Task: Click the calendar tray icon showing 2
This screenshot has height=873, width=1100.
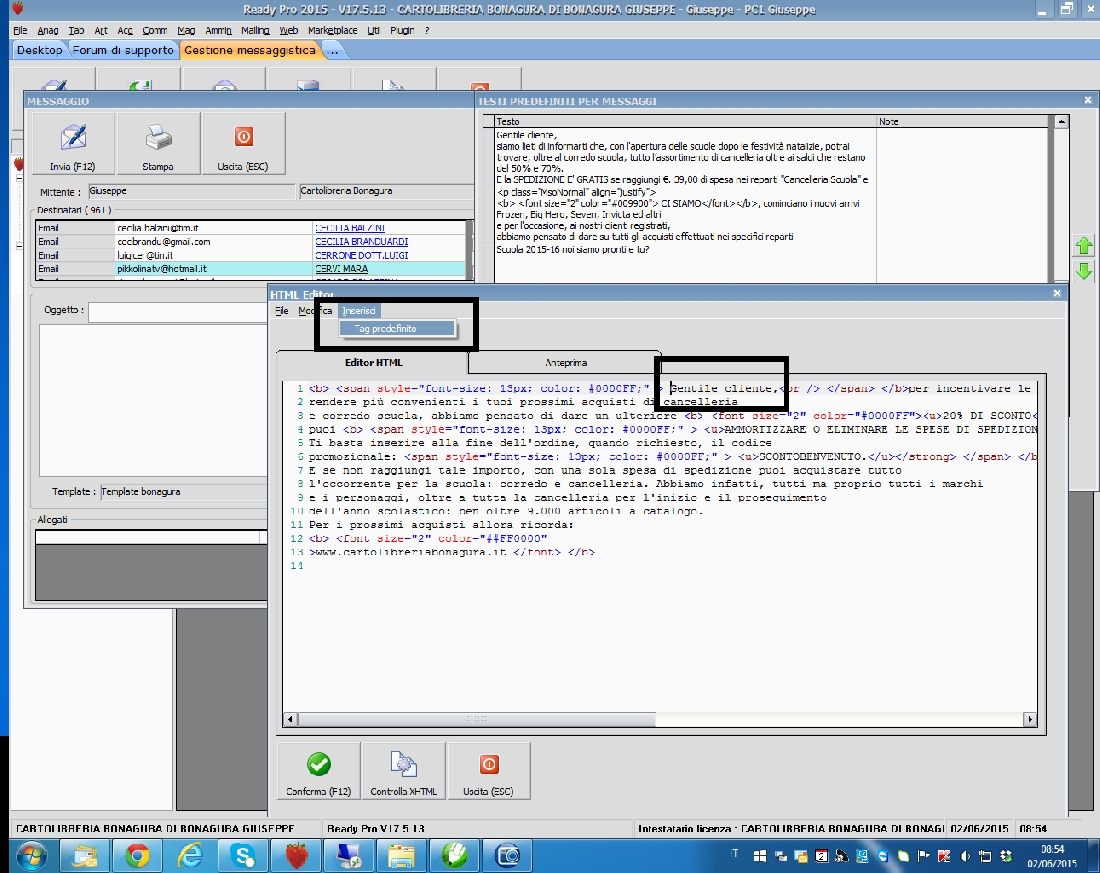Action: point(821,856)
